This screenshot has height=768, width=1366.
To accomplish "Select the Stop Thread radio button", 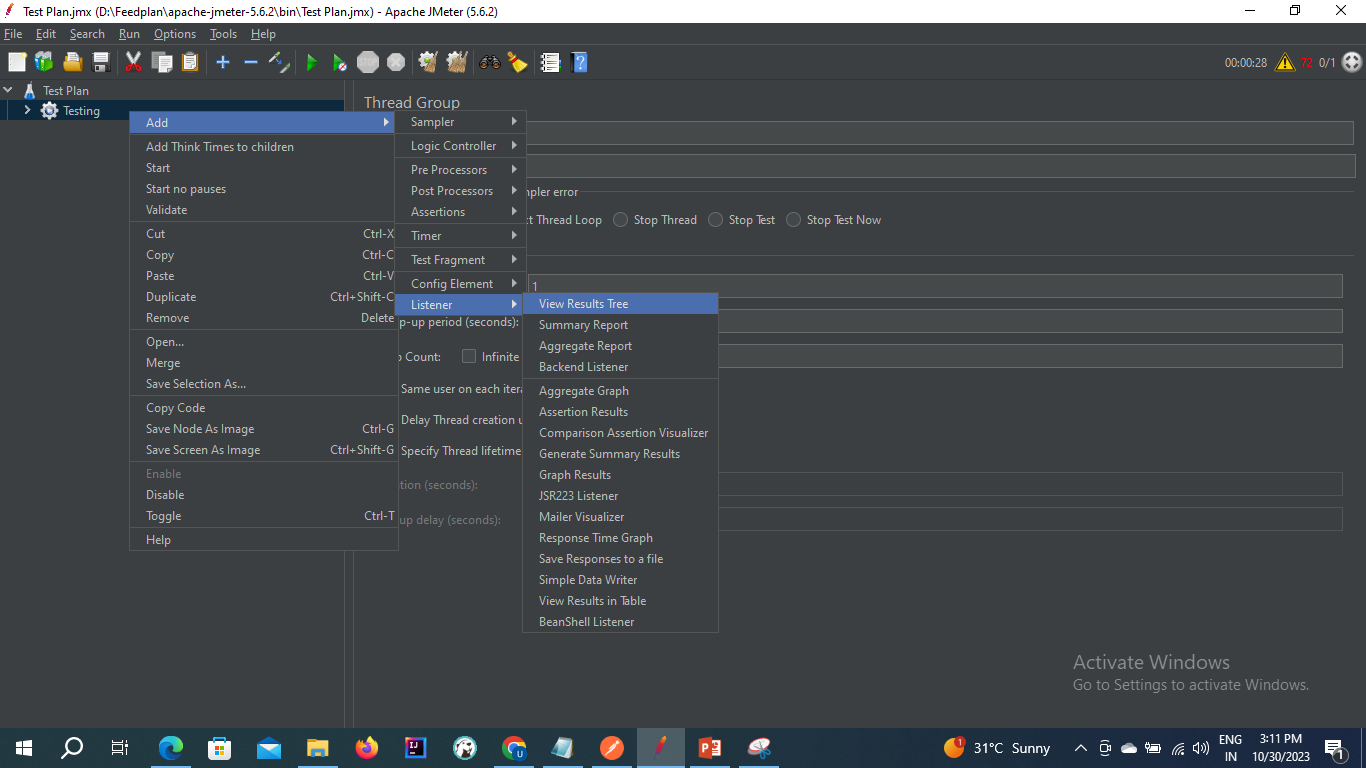I will pos(621,220).
